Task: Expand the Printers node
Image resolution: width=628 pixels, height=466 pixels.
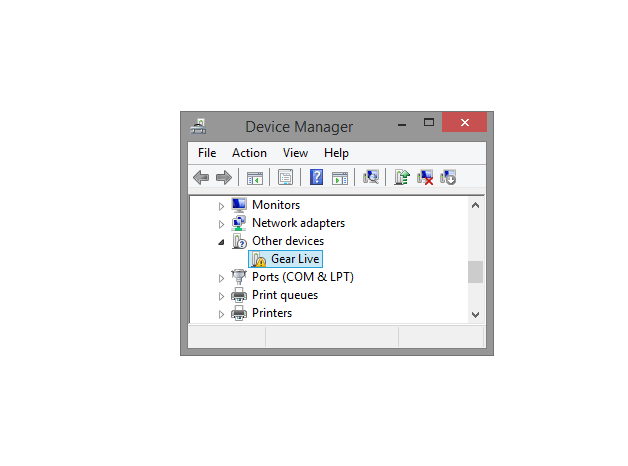Action: [221, 314]
